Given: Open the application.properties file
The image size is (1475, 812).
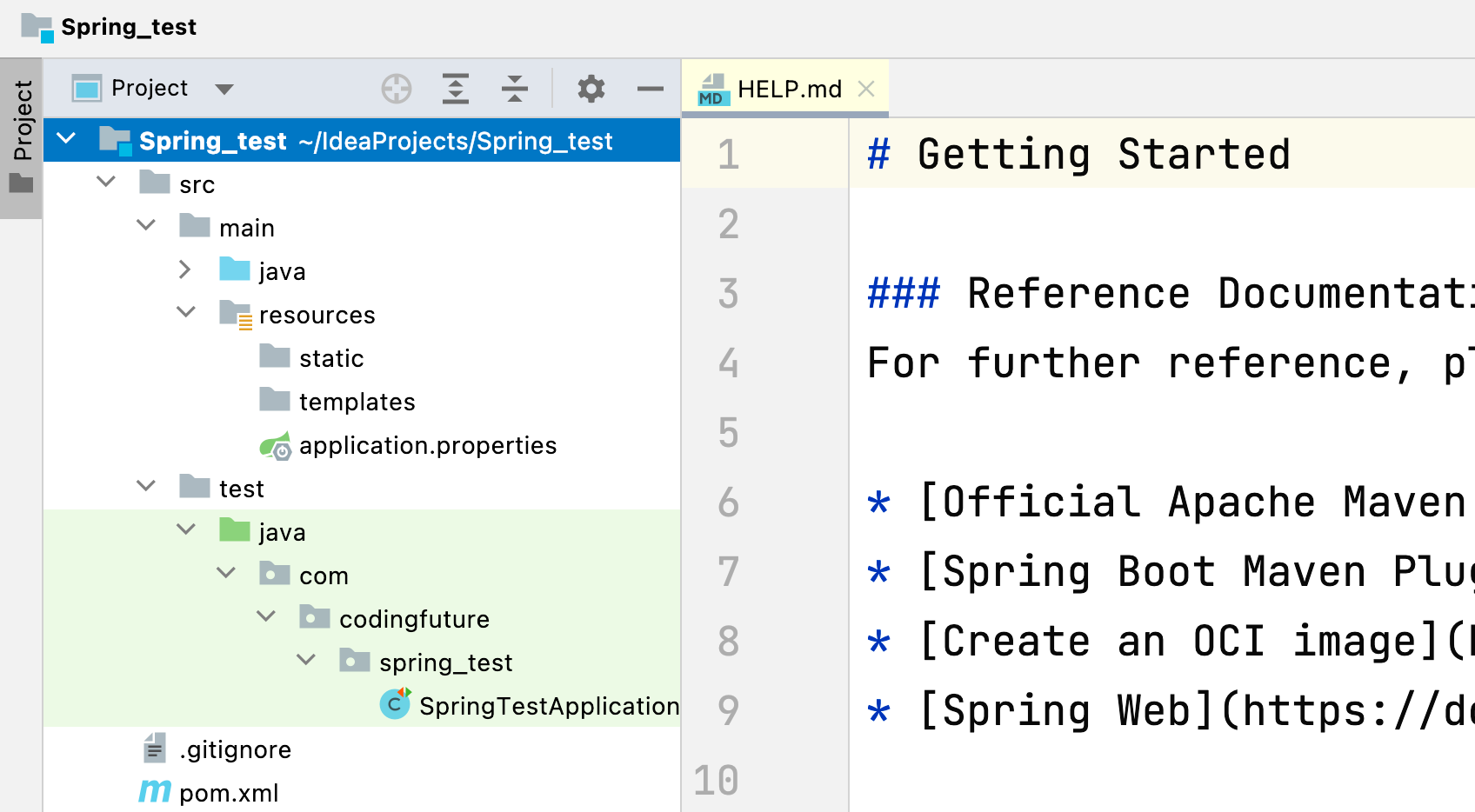Looking at the screenshot, I should [x=427, y=446].
